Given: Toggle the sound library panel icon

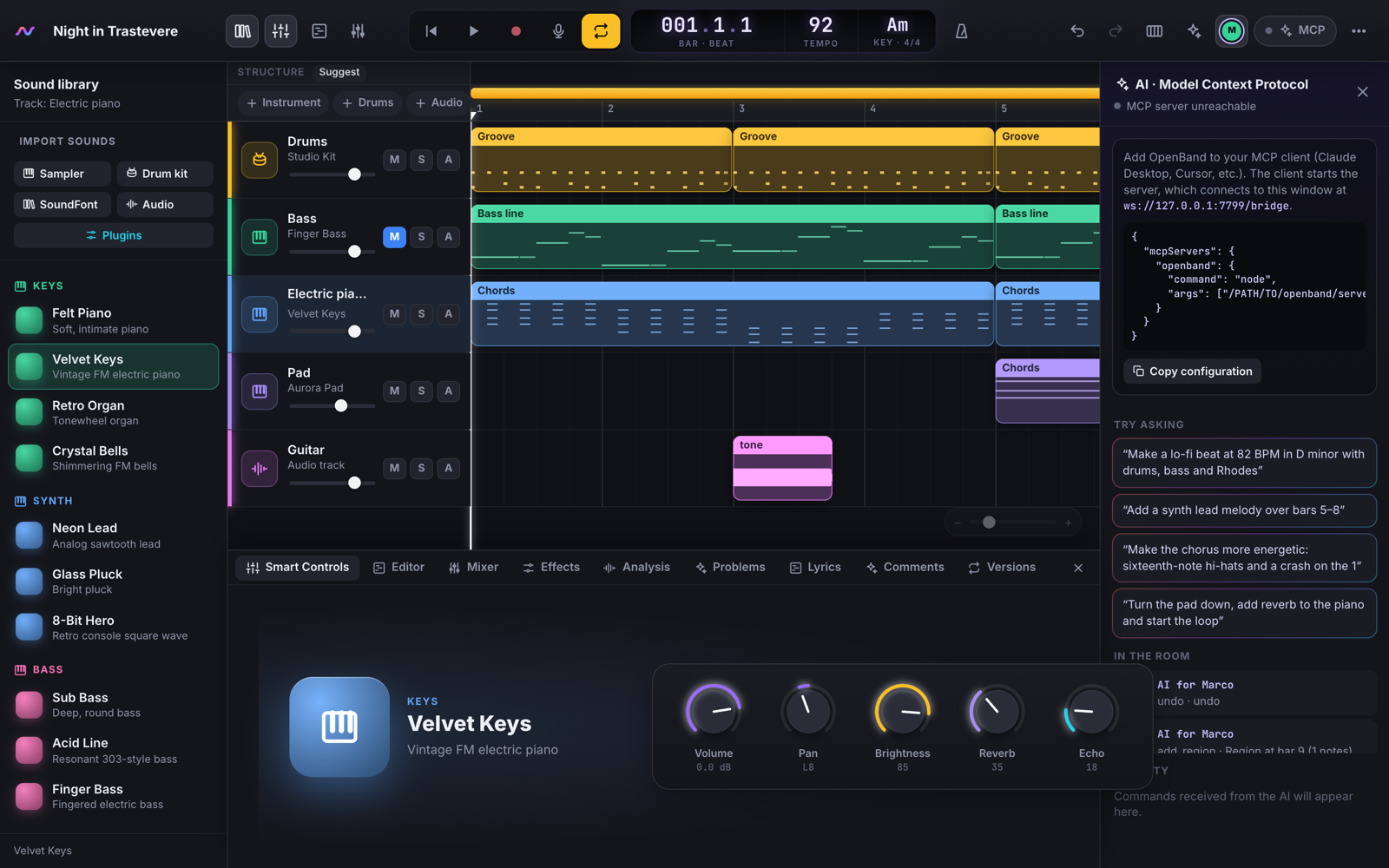Looking at the screenshot, I should click(242, 31).
